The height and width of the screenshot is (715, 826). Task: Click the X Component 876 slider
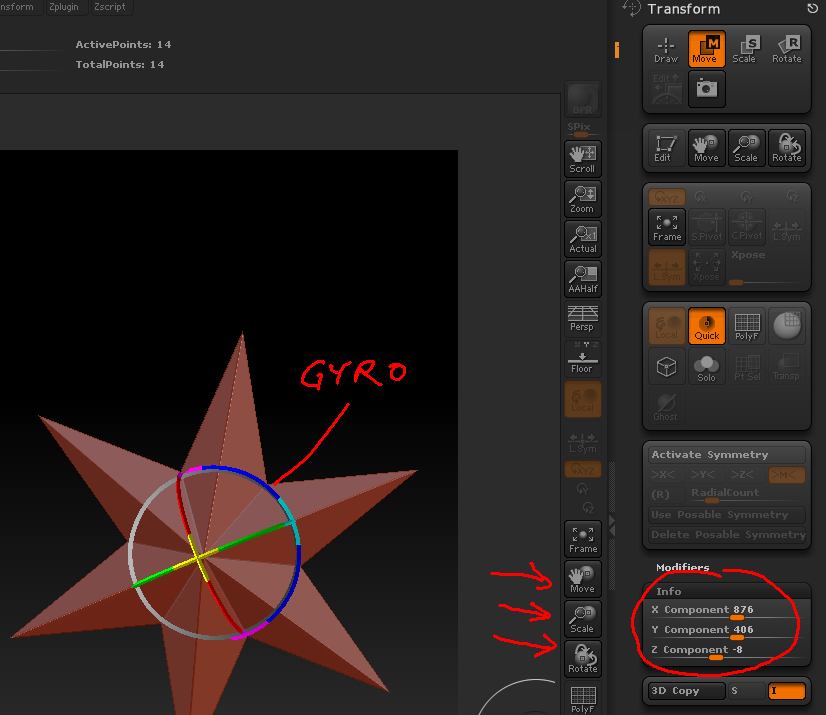(x=726, y=610)
